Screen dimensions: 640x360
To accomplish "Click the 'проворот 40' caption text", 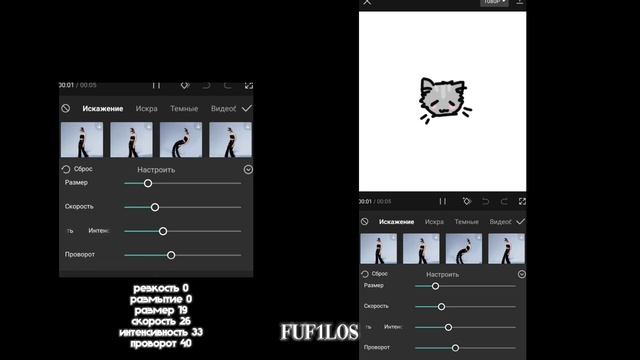I will (x=161, y=343).
